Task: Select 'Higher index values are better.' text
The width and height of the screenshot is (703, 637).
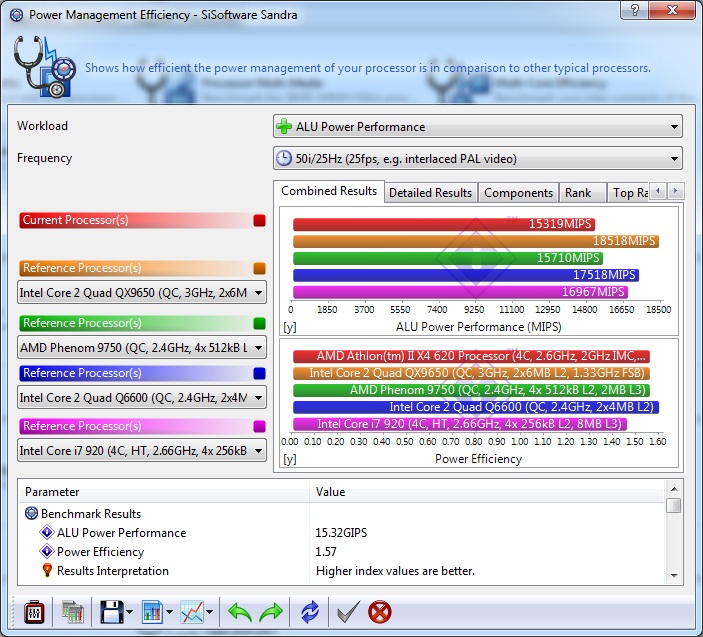Action: point(395,571)
